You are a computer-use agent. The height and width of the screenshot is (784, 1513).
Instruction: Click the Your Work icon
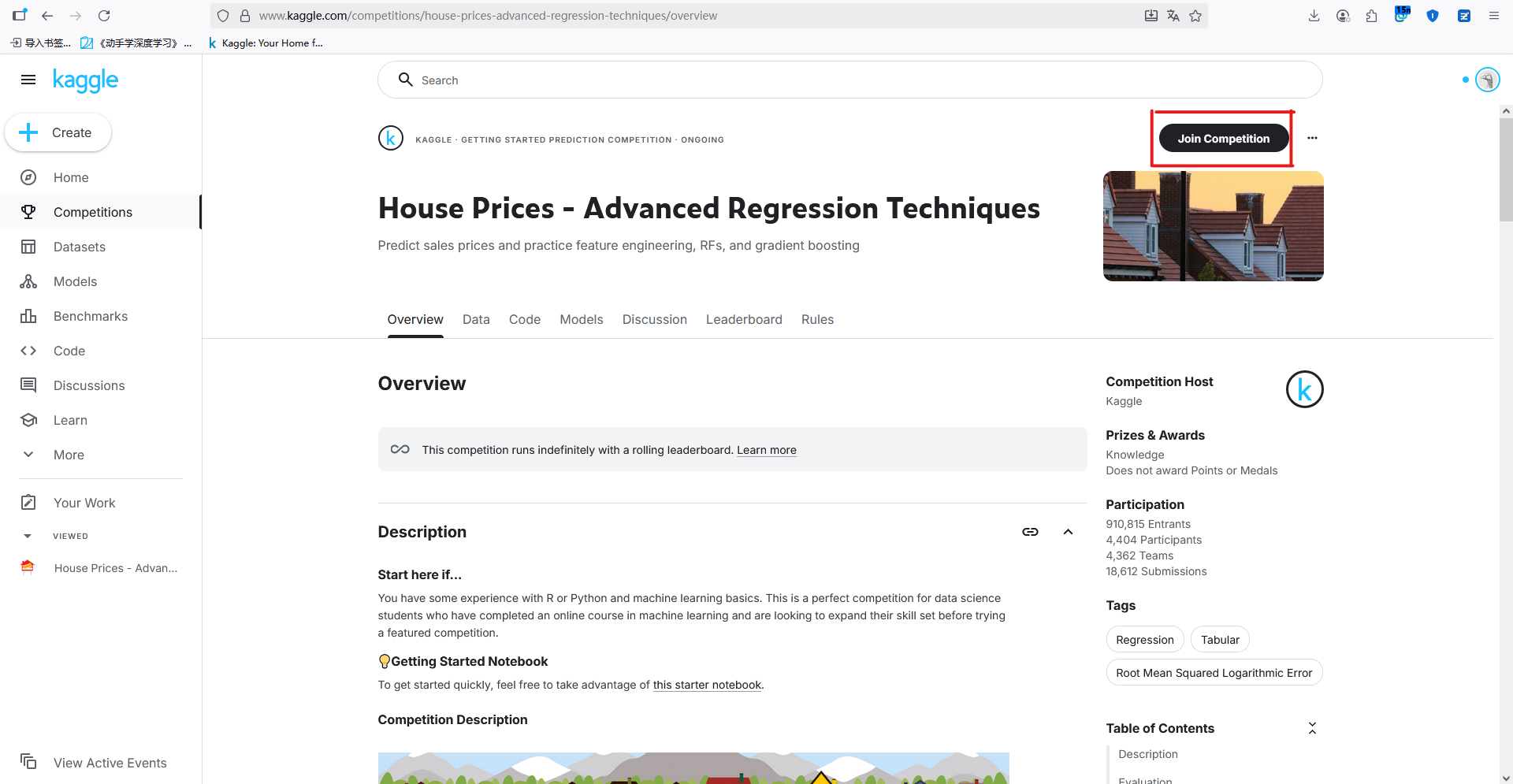point(28,503)
